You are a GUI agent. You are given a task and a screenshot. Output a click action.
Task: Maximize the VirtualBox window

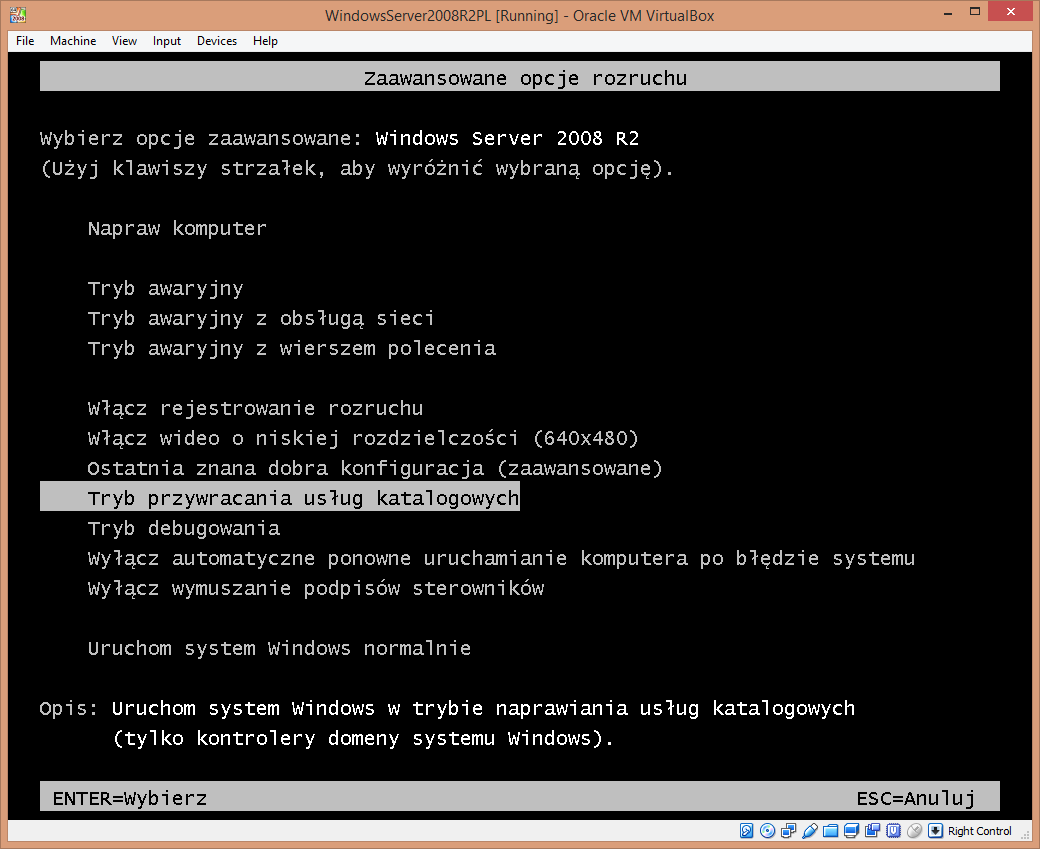click(974, 12)
